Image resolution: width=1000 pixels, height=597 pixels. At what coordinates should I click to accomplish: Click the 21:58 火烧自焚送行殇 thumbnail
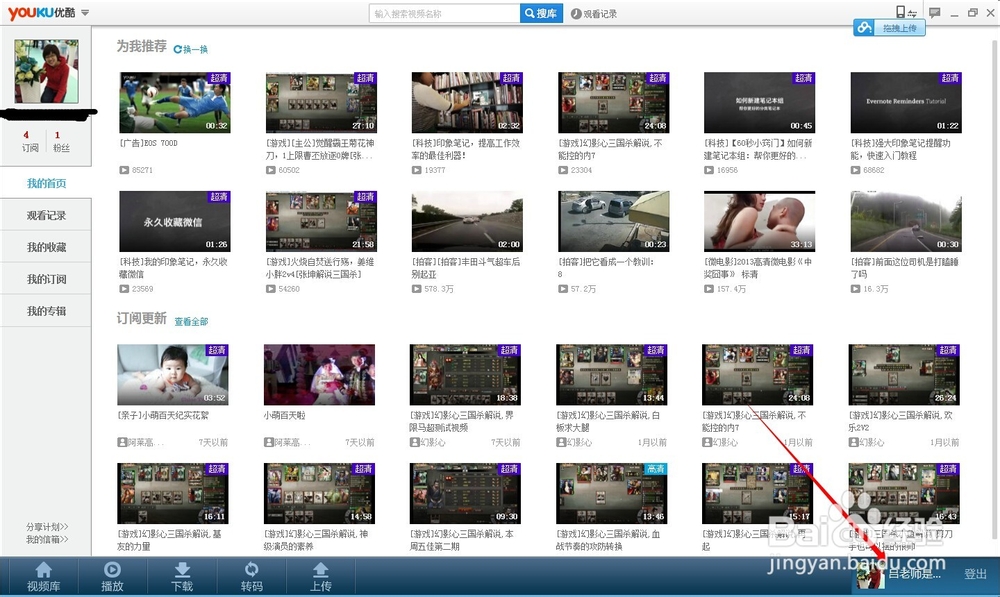click(321, 221)
